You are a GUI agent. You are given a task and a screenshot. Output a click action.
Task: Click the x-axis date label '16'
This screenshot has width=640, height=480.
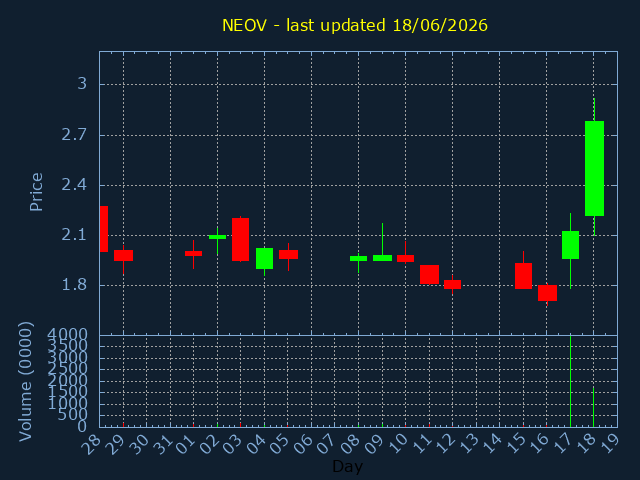pos(539,444)
